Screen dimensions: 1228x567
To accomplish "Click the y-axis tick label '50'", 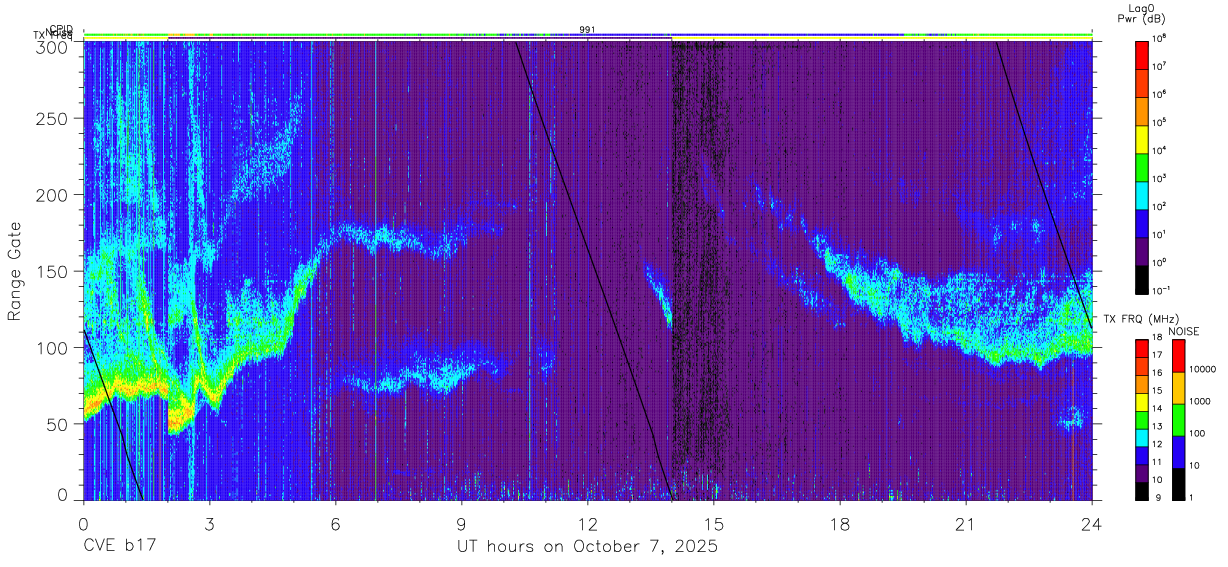I will tap(57, 423).
